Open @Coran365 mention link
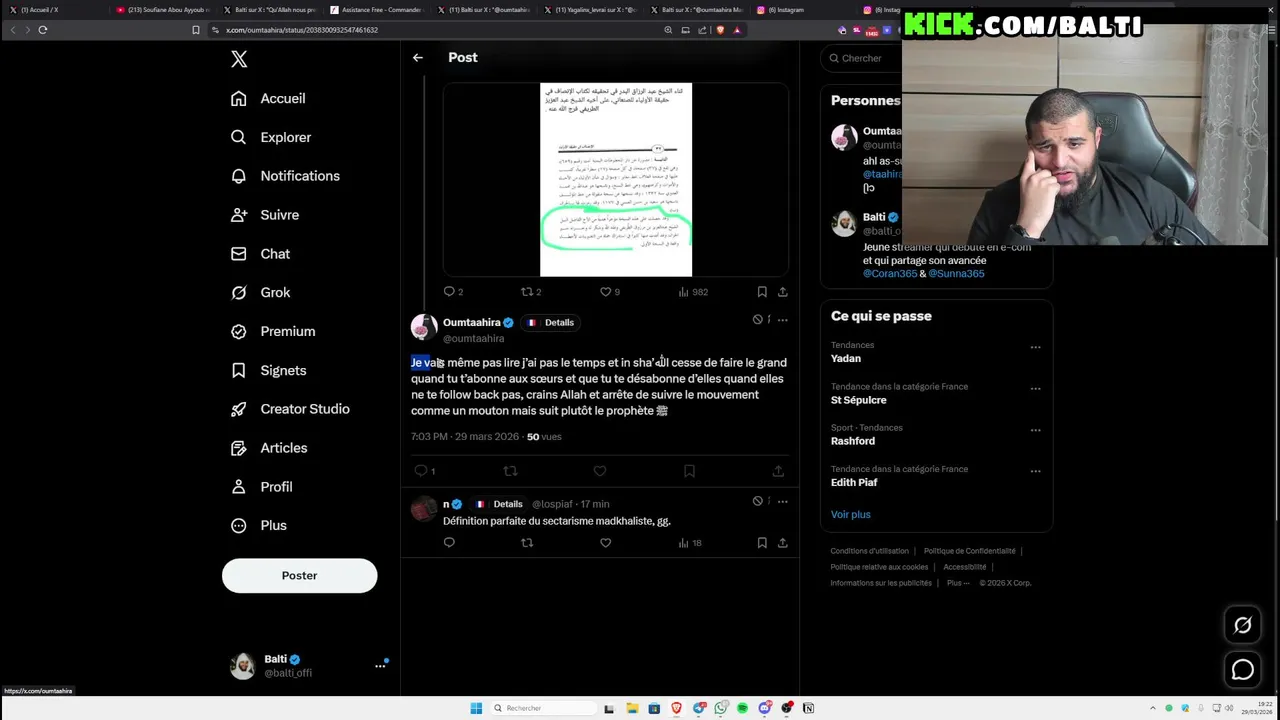The image size is (1280, 720). pyautogui.click(x=890, y=274)
